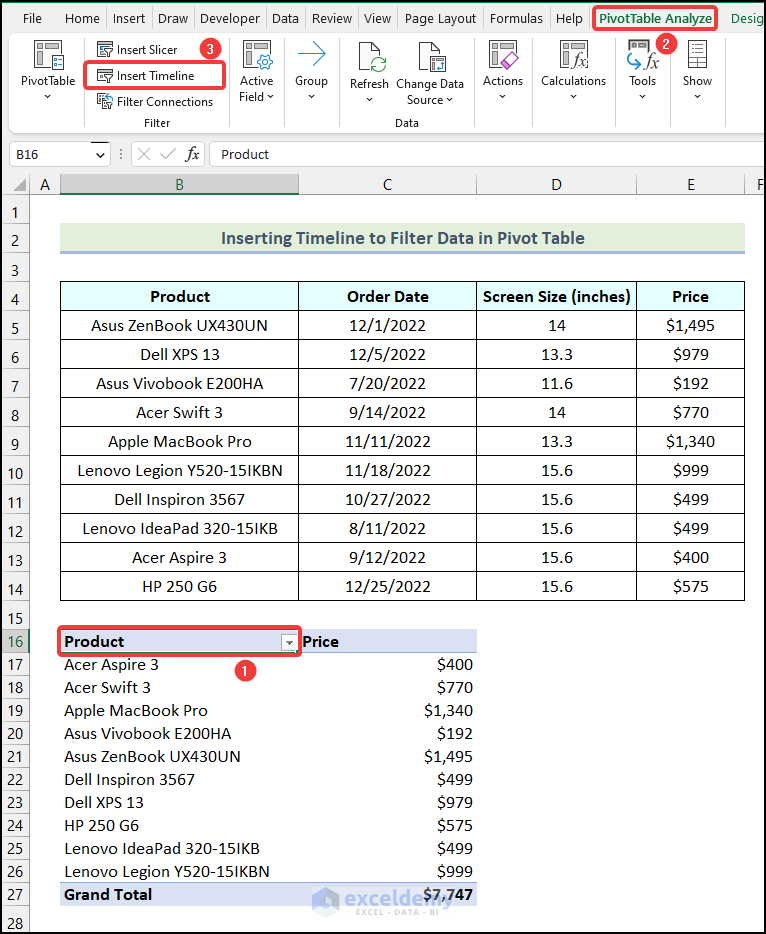Open the Change Data Source icon
This screenshot has width=766, height=934.
coord(430,58)
